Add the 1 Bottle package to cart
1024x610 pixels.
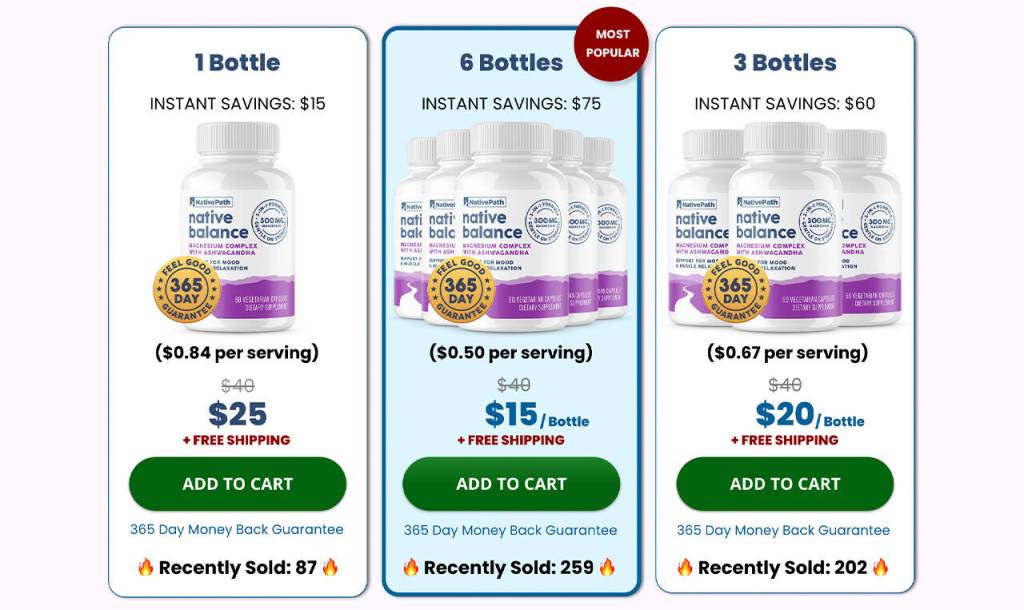(237, 484)
